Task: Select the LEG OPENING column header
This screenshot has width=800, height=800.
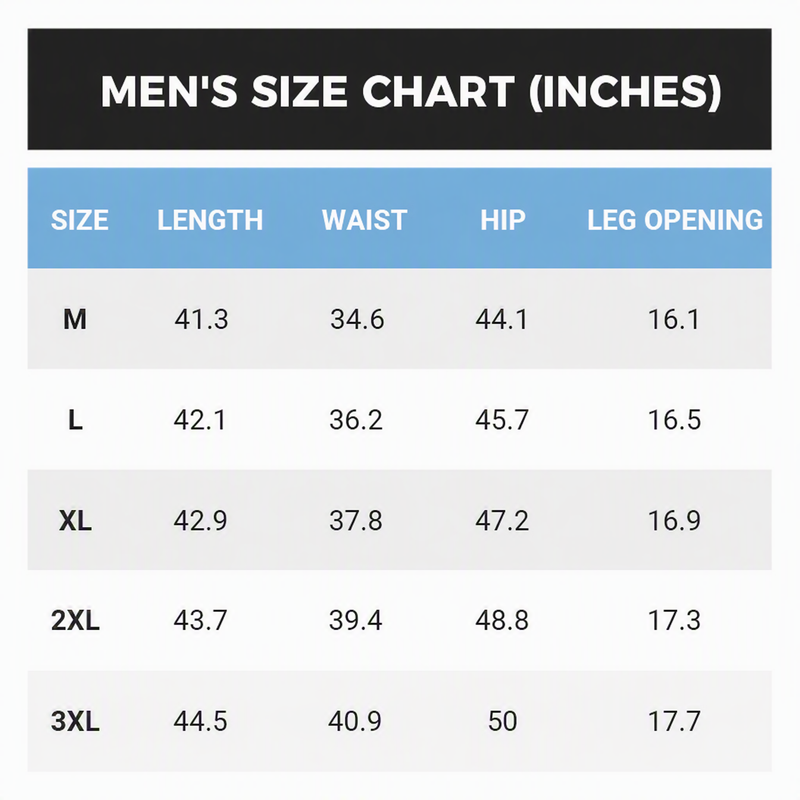Action: pyautogui.click(x=675, y=220)
